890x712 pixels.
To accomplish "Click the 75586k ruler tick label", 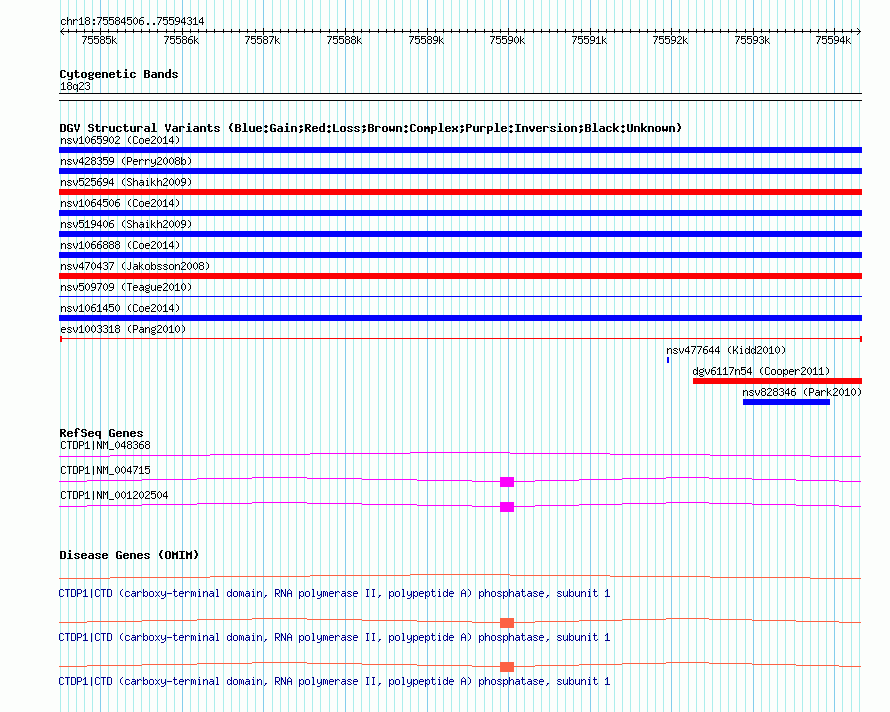I will (x=181, y=41).
